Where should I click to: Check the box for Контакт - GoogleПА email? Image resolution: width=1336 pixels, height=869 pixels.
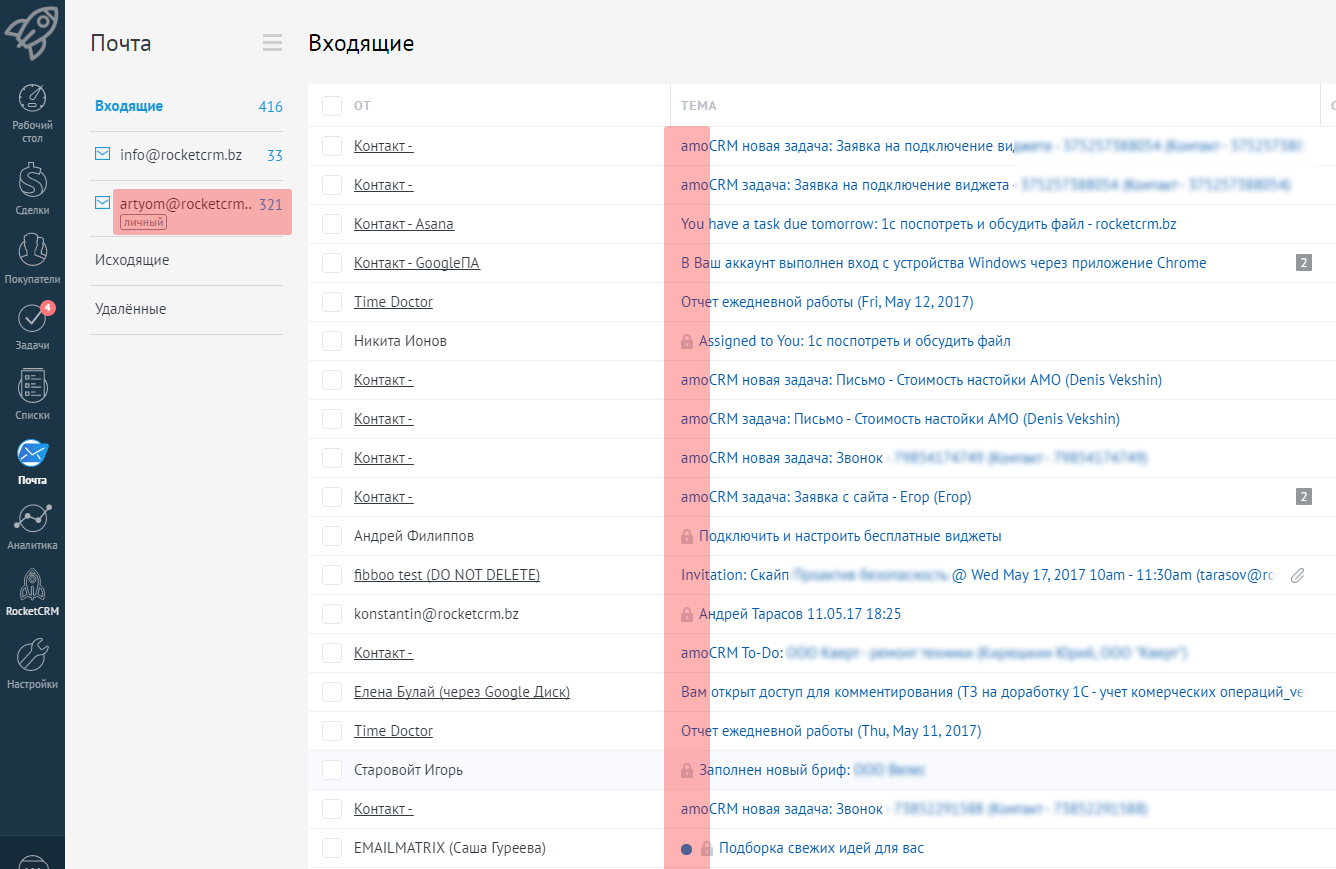coord(332,263)
